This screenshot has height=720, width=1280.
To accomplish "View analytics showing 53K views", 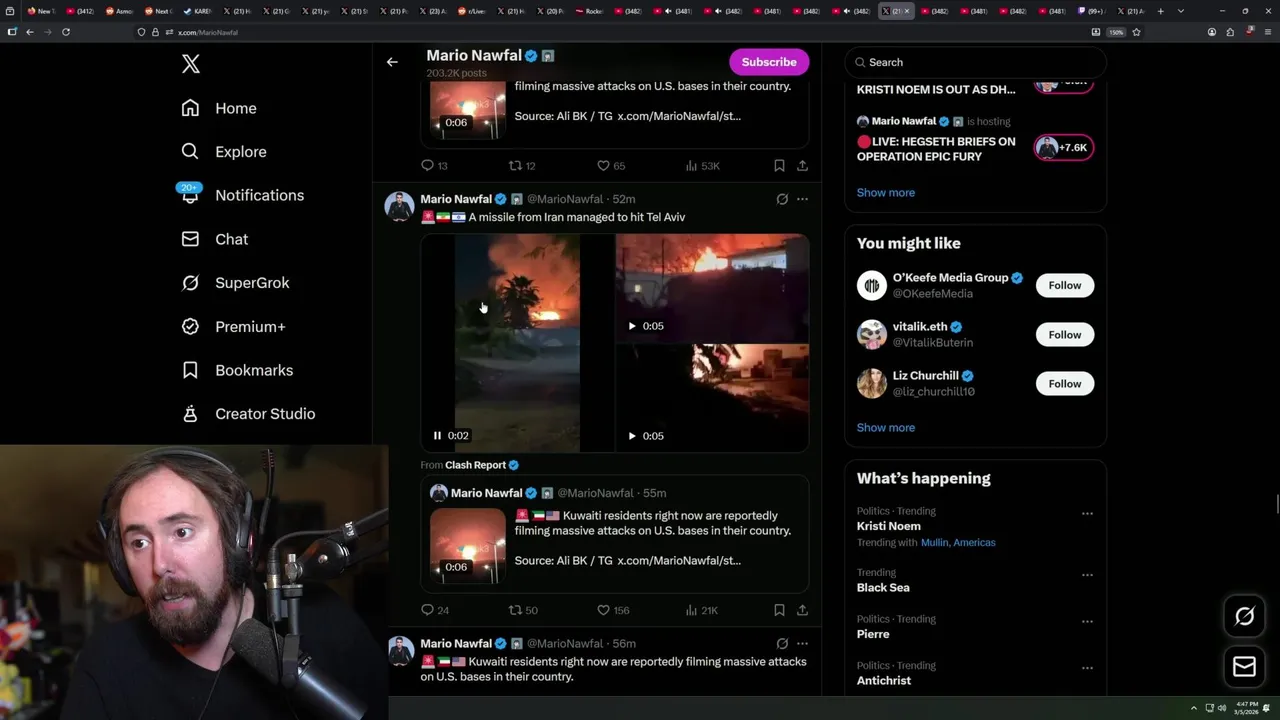I will click(x=702, y=166).
